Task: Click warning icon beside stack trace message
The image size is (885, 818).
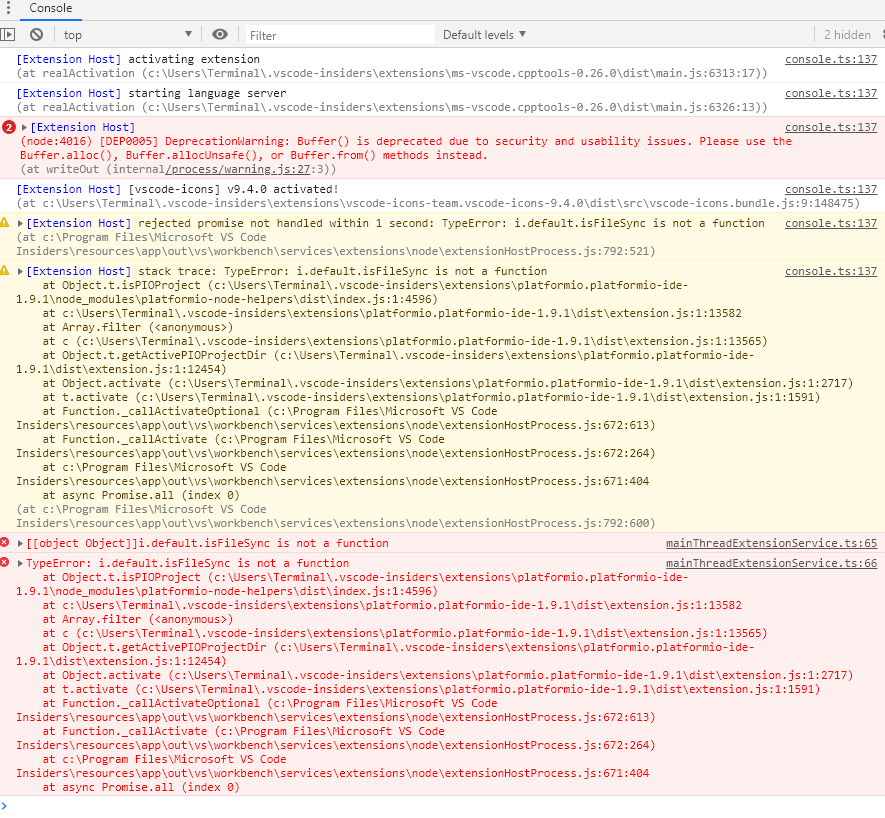Action: pos(5,270)
